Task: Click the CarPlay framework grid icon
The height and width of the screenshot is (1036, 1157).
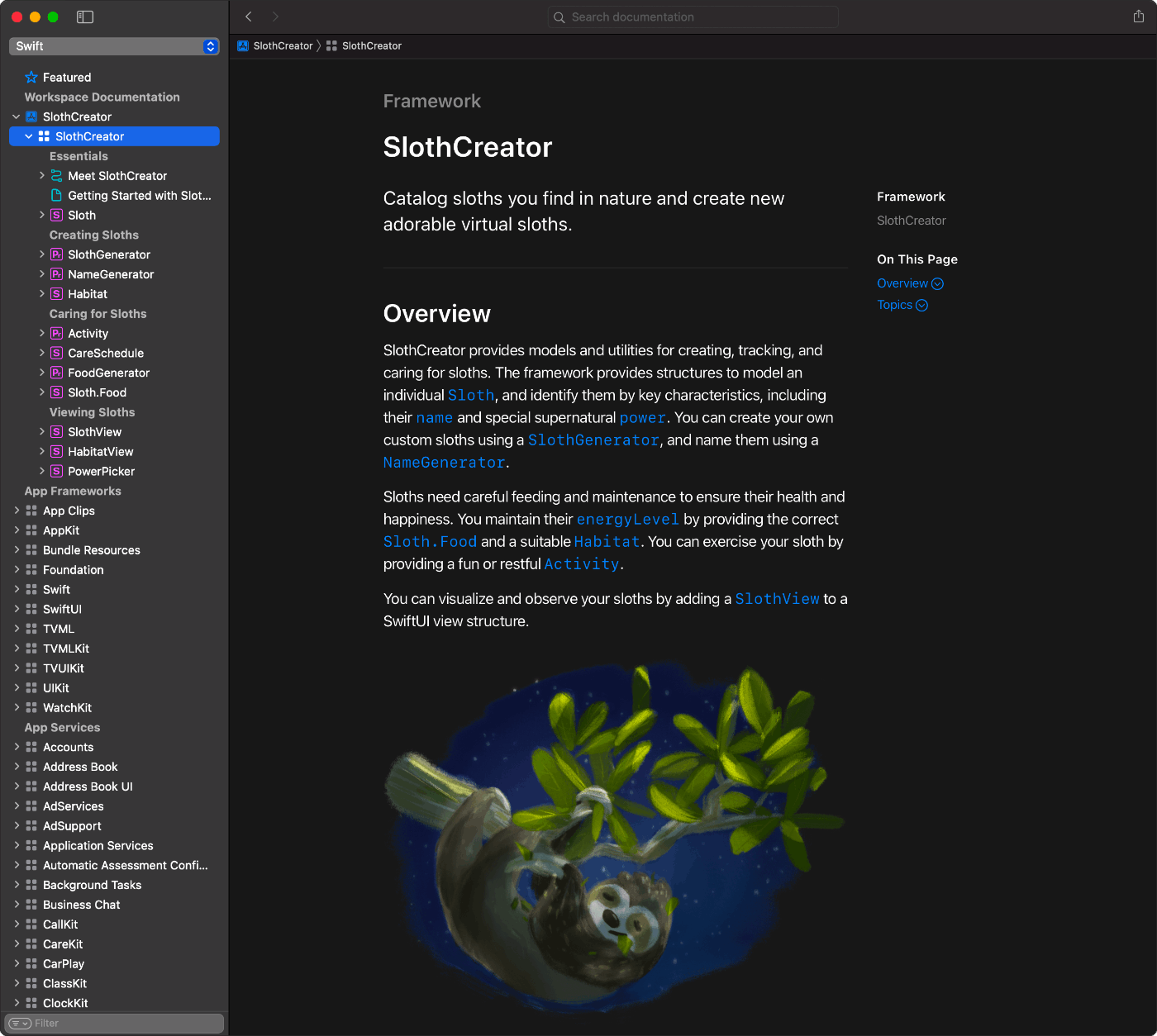Action: 31,964
